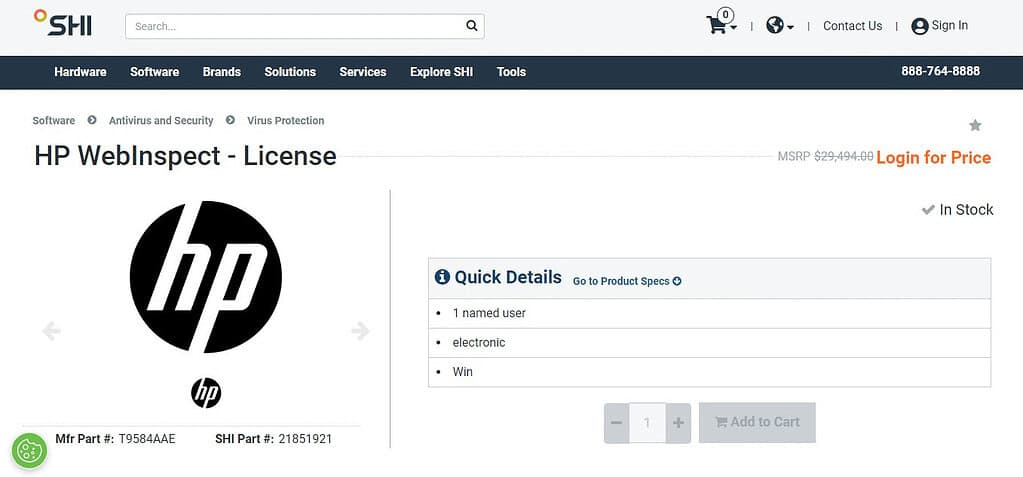Click the Quick Details info icon
The width and height of the screenshot is (1023, 477).
click(442, 277)
